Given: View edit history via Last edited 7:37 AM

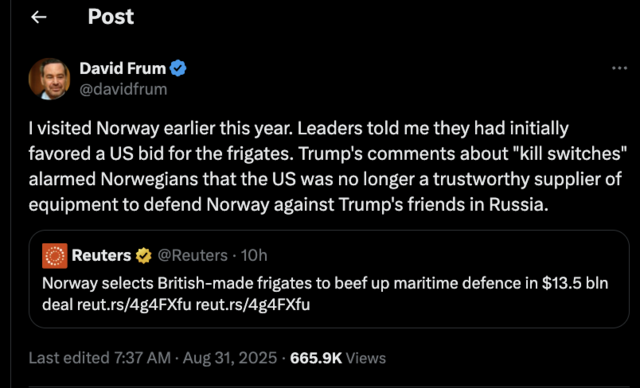Looking at the screenshot, I should point(100,358).
